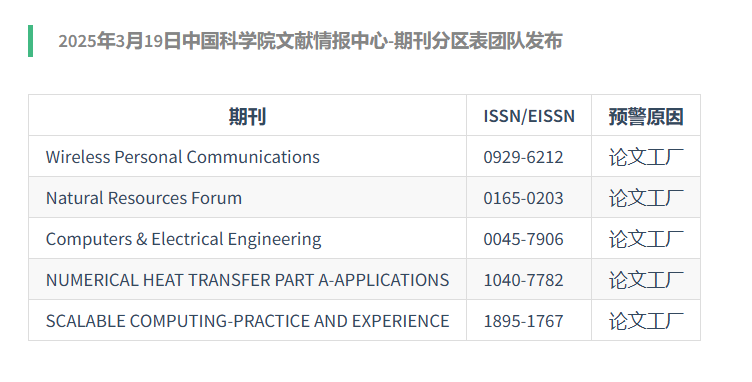Select Natural Resources Forum journal name
Viewport: 752px width, 382px height.
(144, 198)
